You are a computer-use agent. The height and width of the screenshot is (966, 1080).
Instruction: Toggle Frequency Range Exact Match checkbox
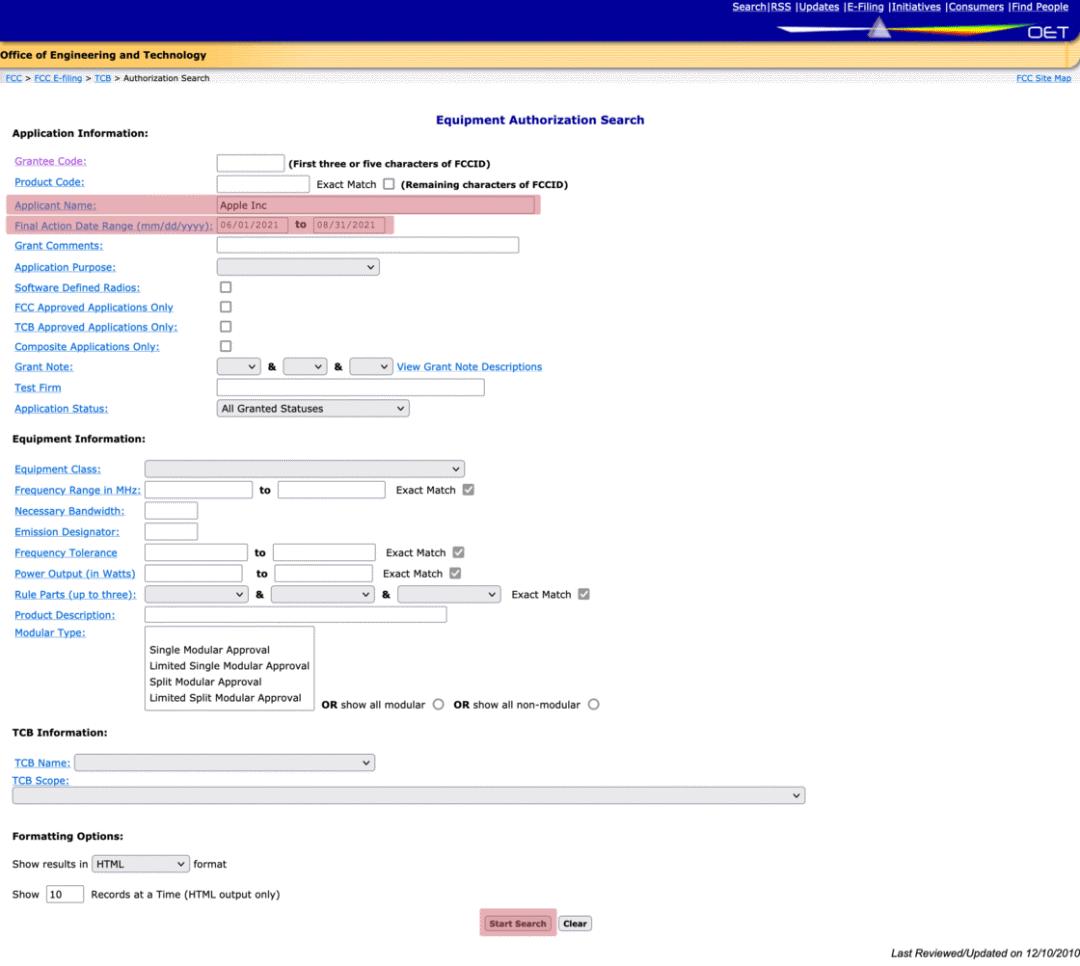(468, 489)
